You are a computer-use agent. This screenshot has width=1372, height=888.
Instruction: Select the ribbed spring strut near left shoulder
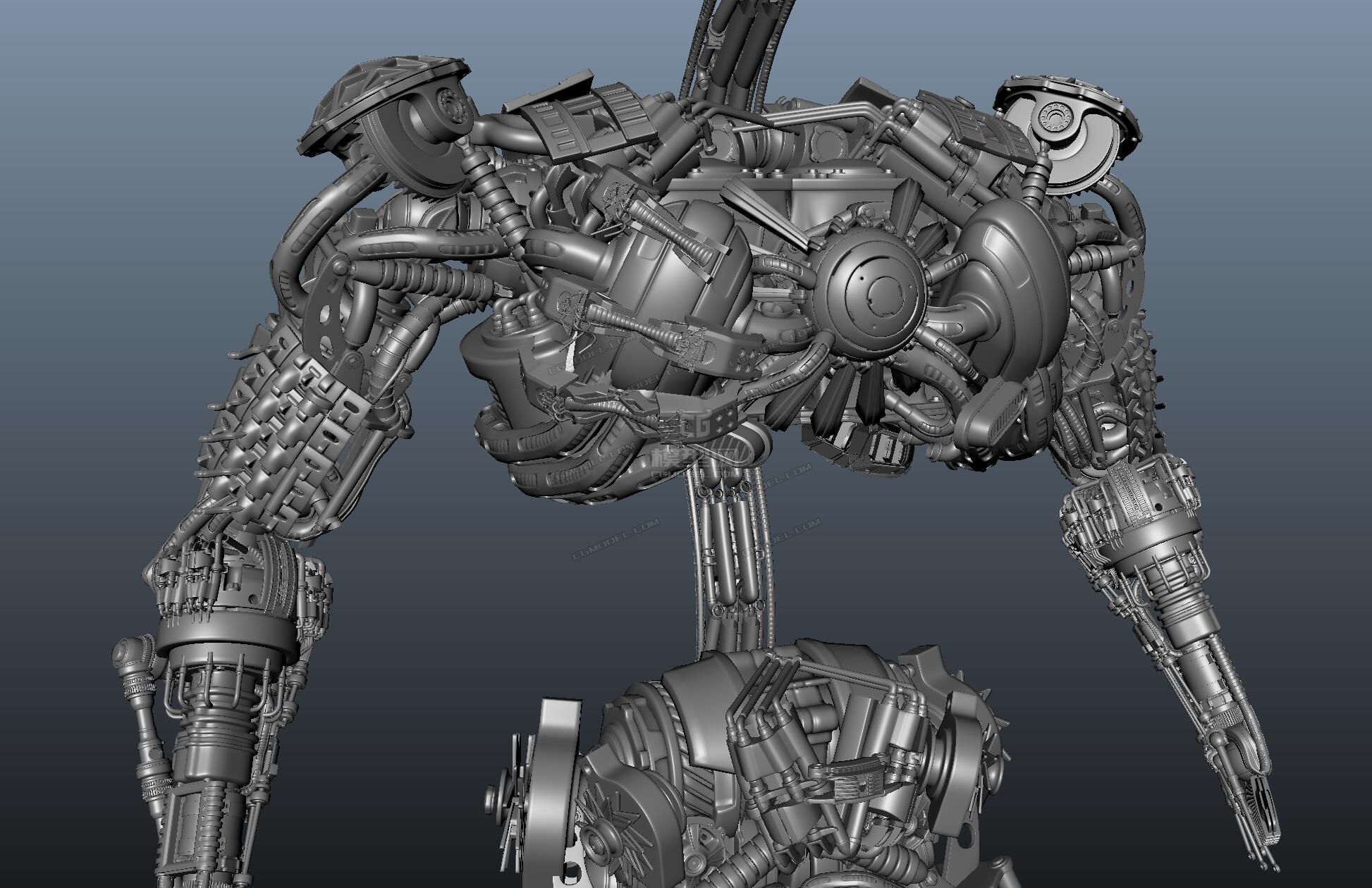coord(494,197)
